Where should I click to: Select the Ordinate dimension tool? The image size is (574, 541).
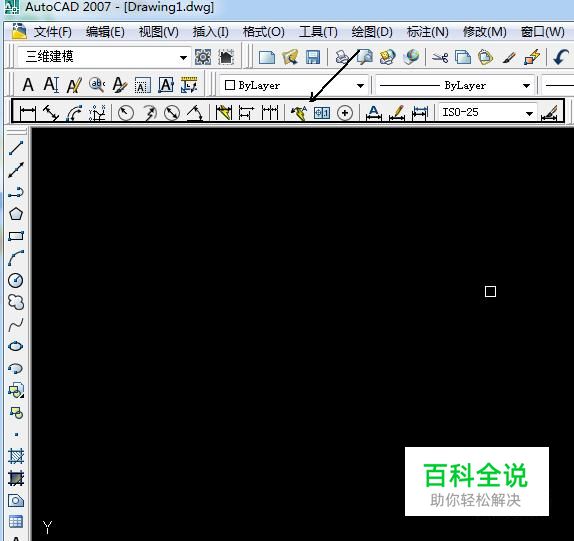click(97, 113)
